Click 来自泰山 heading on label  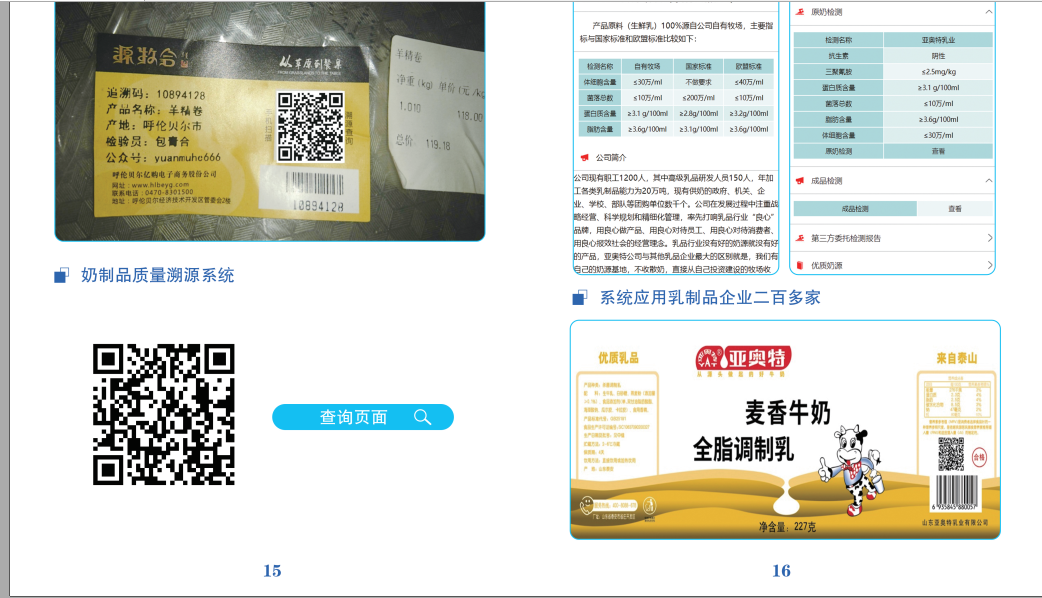[x=957, y=358]
